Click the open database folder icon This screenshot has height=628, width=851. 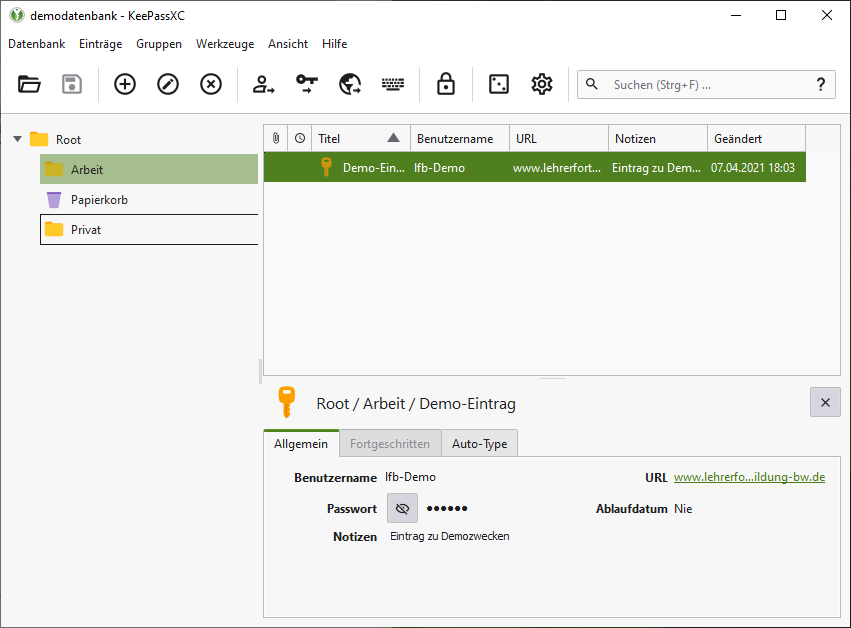[30, 85]
